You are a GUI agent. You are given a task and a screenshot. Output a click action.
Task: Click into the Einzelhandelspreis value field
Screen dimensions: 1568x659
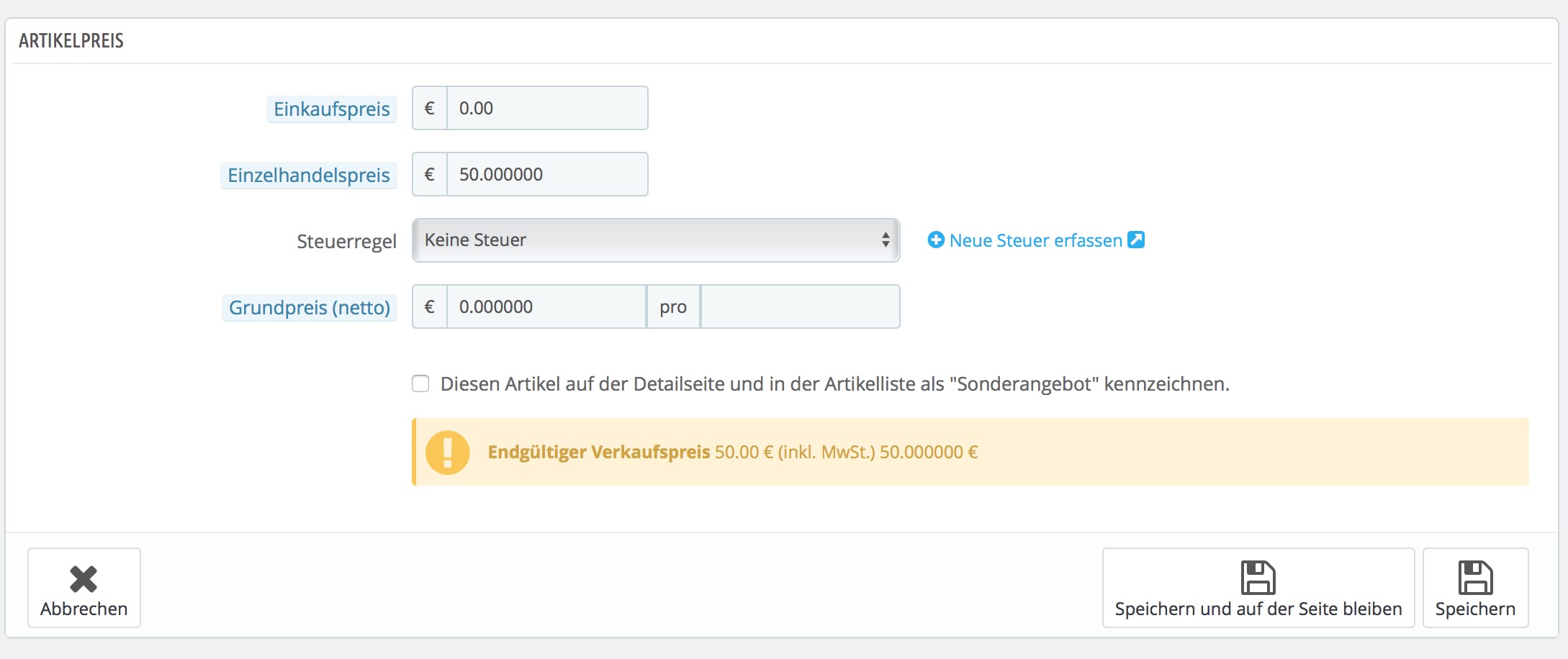(x=547, y=175)
